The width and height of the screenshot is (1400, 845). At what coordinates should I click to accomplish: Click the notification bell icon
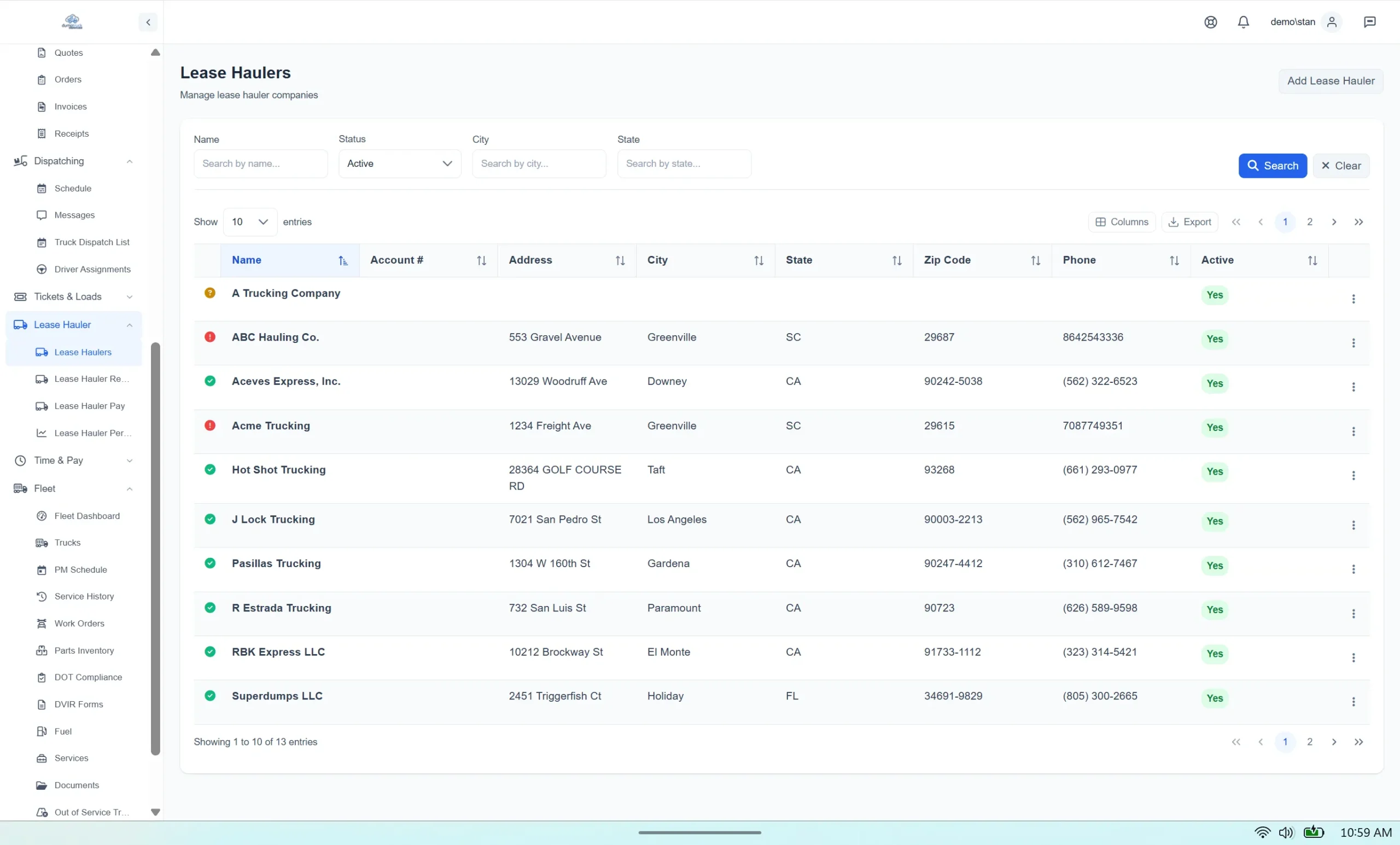coord(1243,21)
